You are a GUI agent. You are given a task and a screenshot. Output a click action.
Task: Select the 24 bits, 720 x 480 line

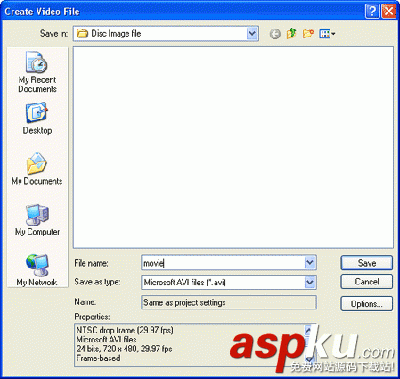(x=124, y=349)
